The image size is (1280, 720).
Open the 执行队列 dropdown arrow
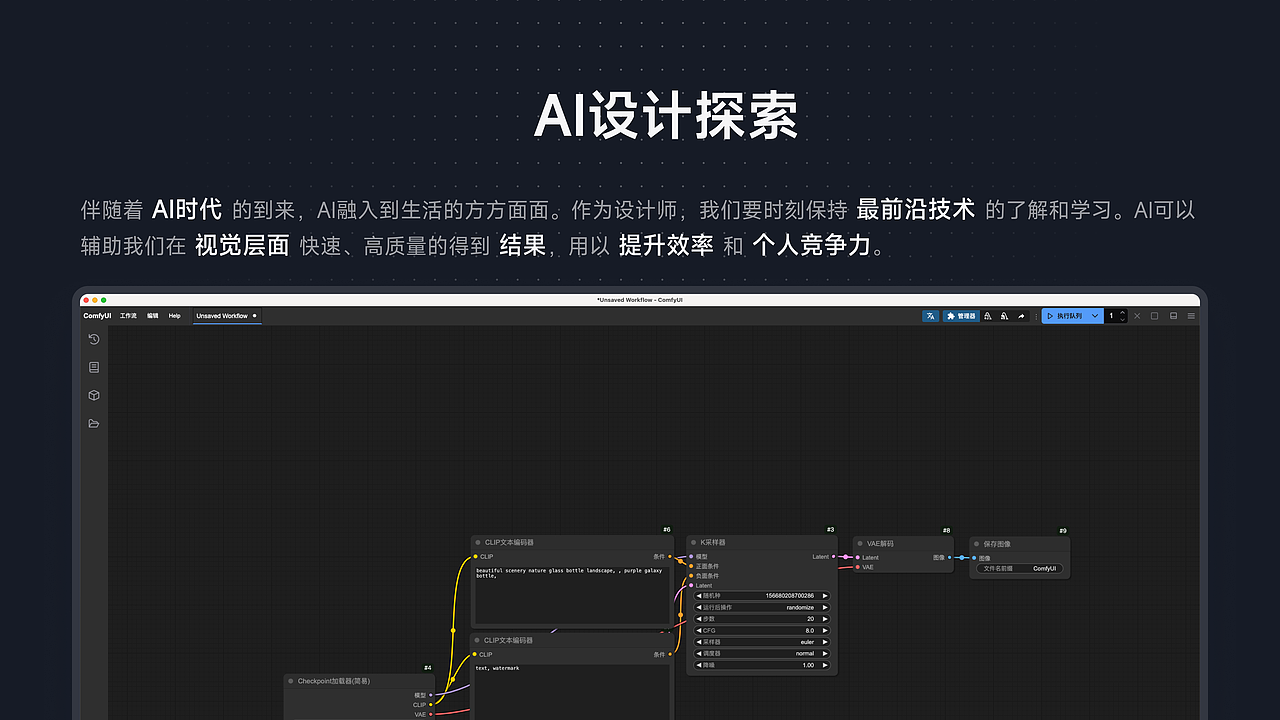point(1095,316)
